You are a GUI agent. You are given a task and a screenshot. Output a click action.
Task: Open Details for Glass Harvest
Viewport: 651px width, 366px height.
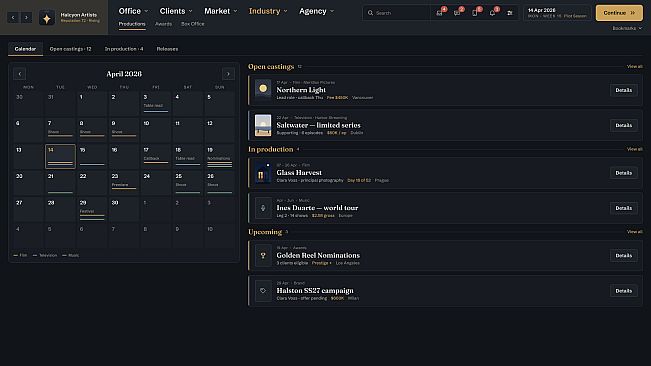click(x=624, y=173)
